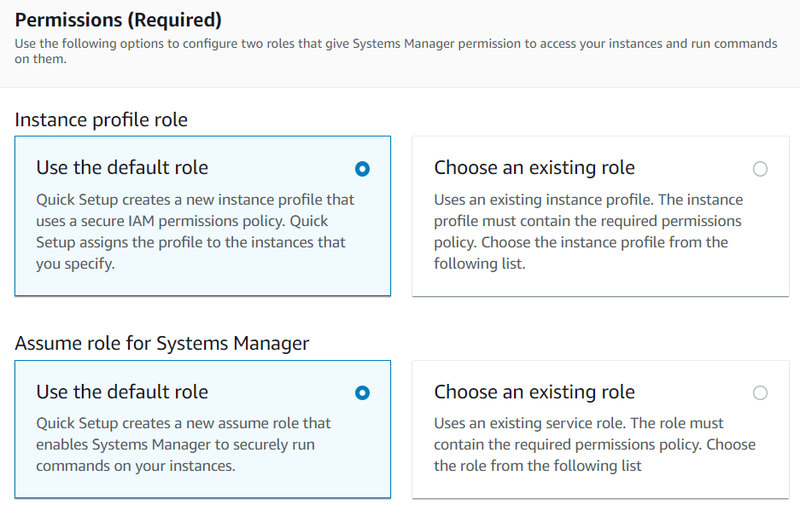Select default role radio under Instance profile role
This screenshot has width=800, height=511.
point(362,169)
